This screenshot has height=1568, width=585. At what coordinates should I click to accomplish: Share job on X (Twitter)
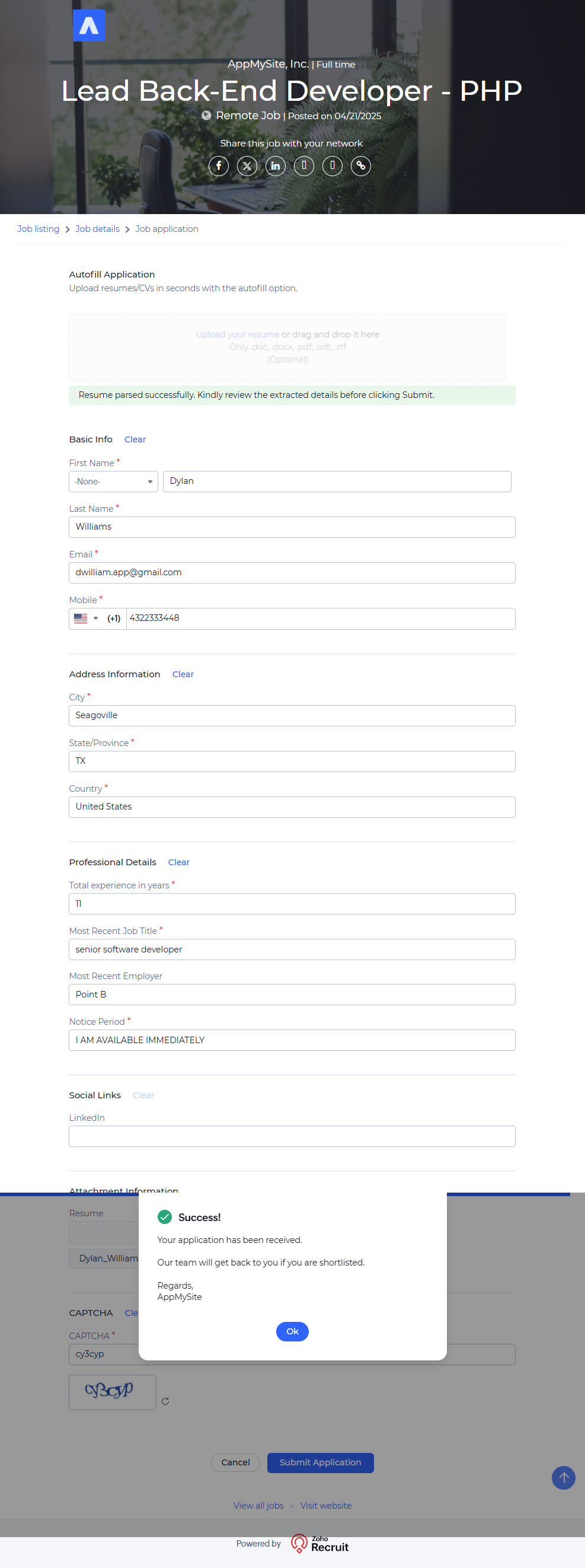coord(247,165)
